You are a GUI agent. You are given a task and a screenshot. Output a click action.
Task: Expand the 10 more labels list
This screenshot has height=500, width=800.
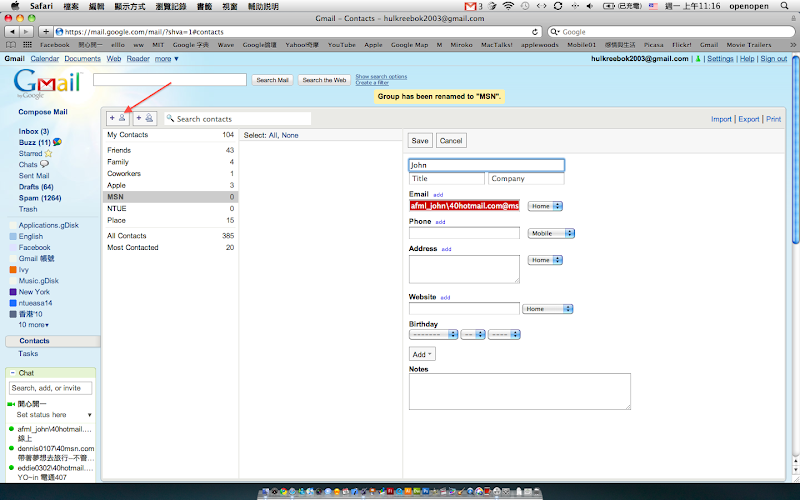34,325
